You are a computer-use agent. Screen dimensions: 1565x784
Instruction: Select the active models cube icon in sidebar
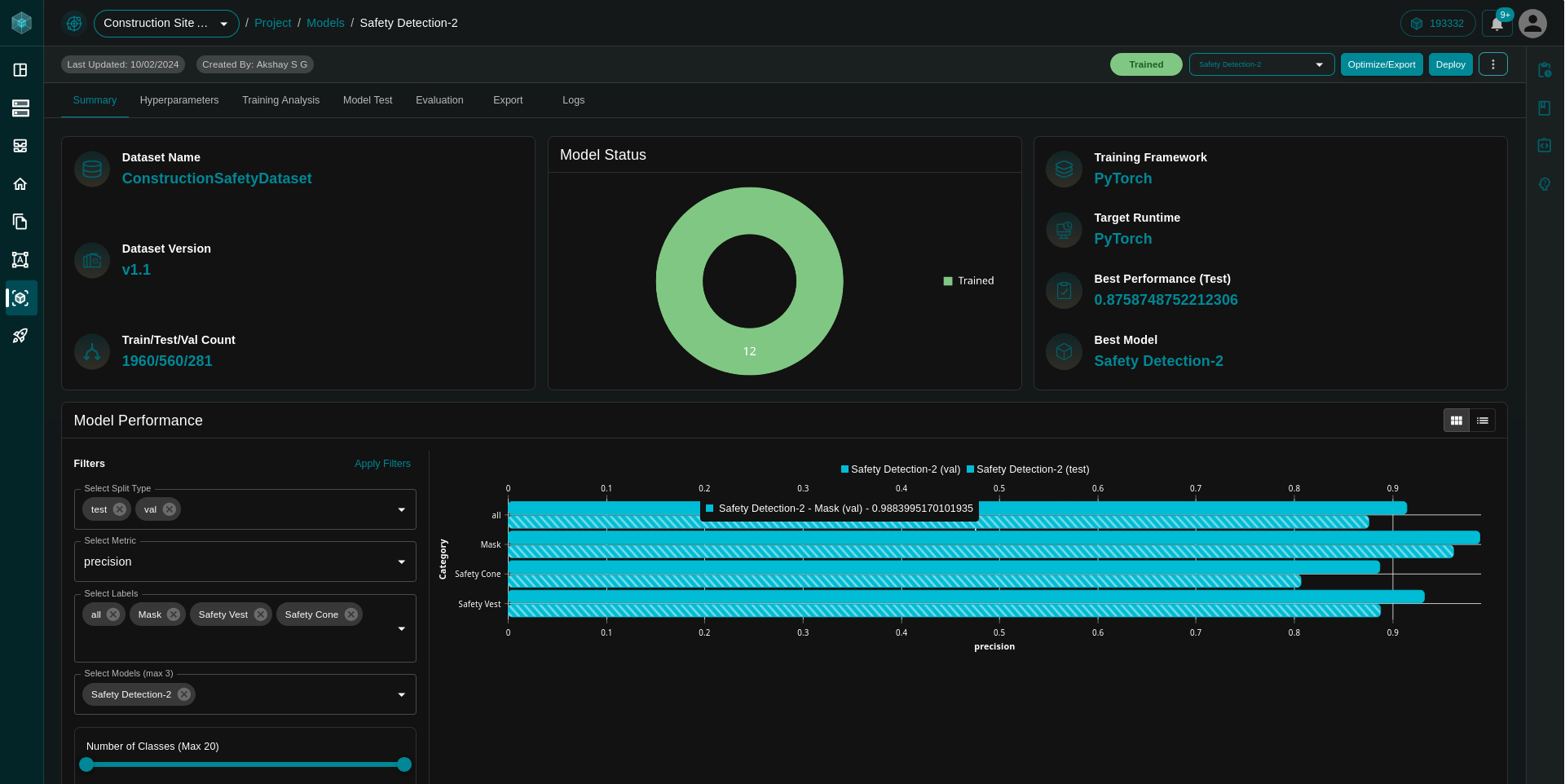(21, 298)
